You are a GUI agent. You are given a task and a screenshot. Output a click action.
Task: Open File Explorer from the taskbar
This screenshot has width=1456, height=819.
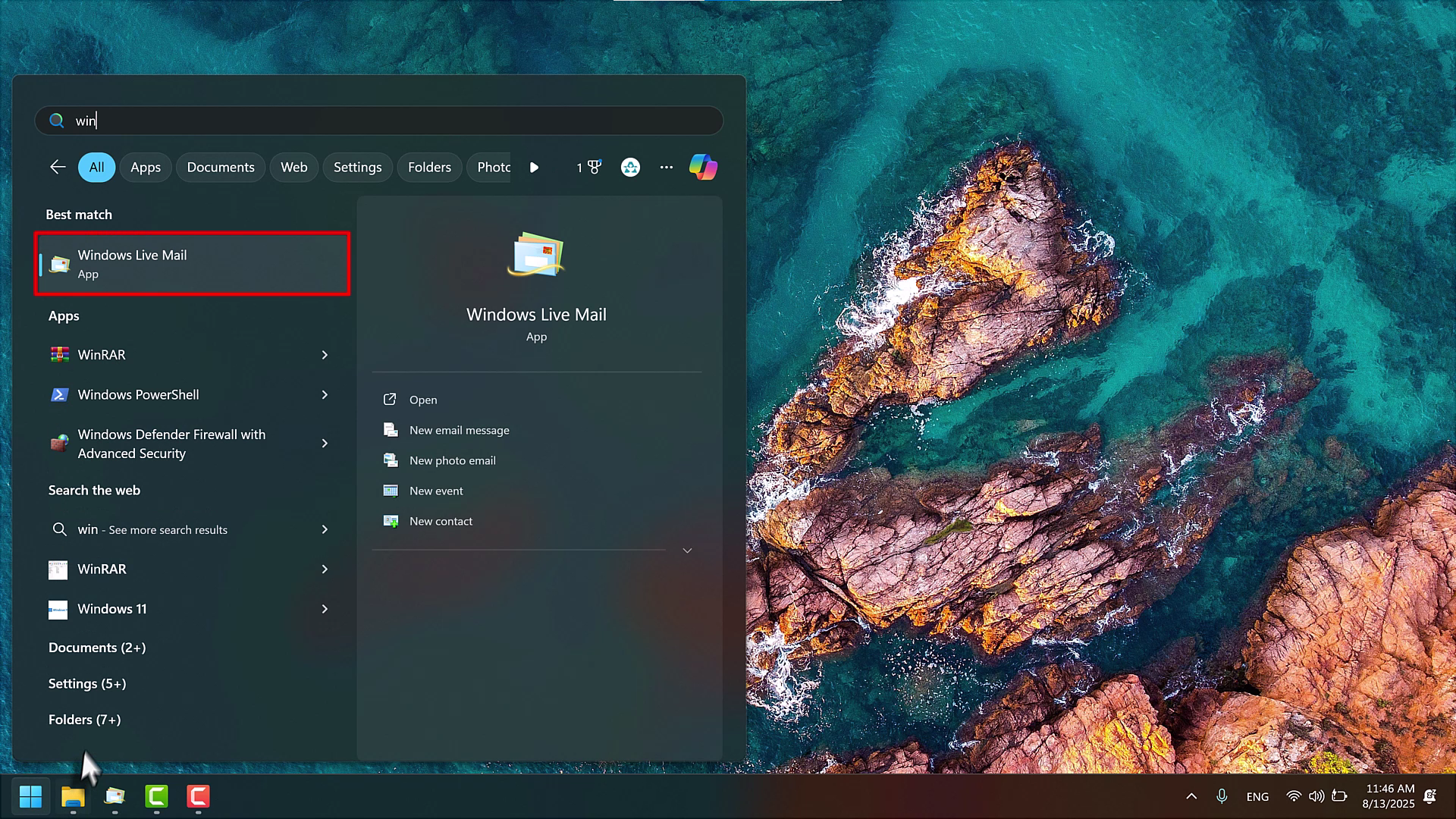[73, 796]
